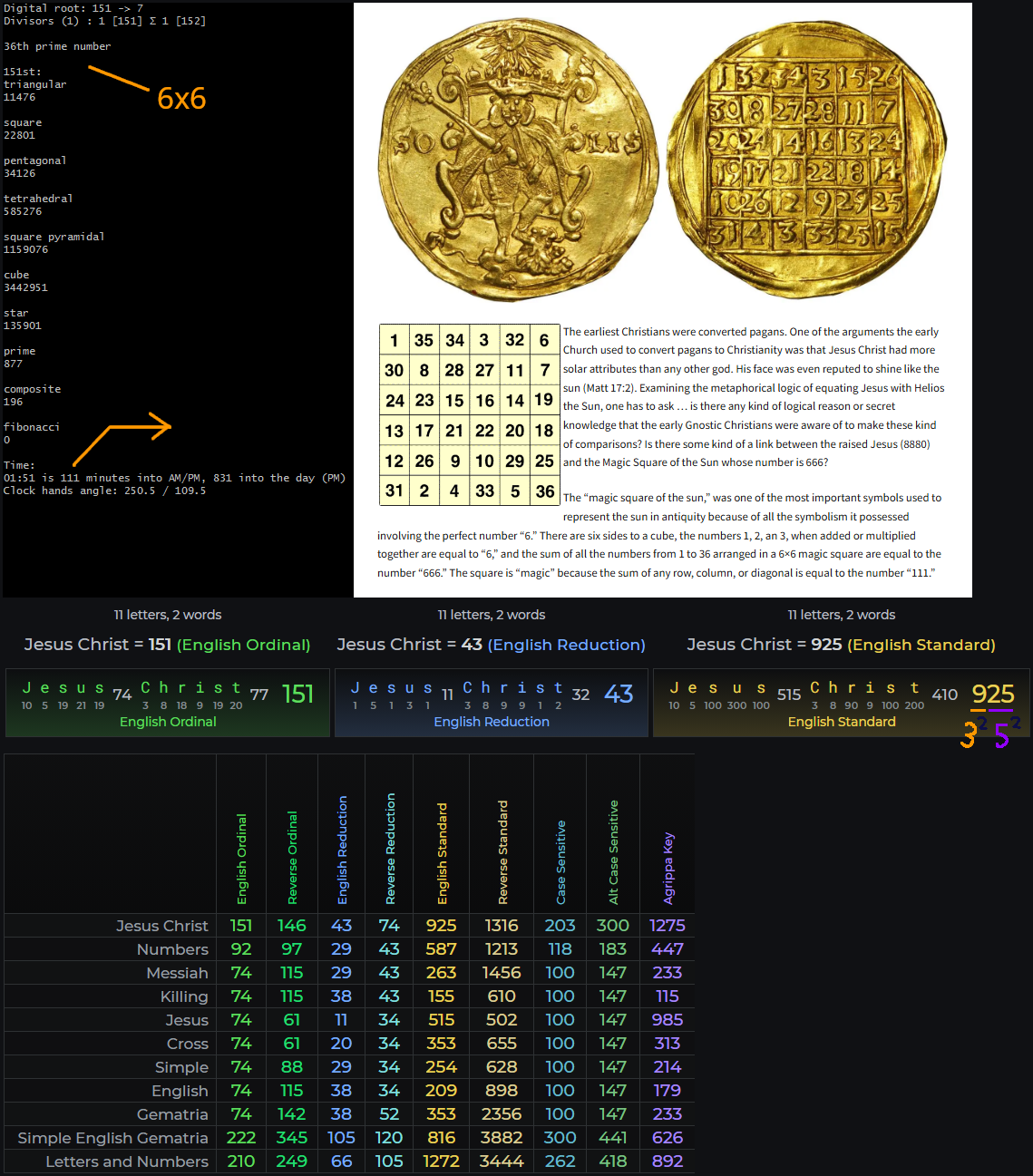Select the Alt Case Sensitive column header
Image resolution: width=1033 pixels, height=1176 pixels.
click(x=613, y=852)
